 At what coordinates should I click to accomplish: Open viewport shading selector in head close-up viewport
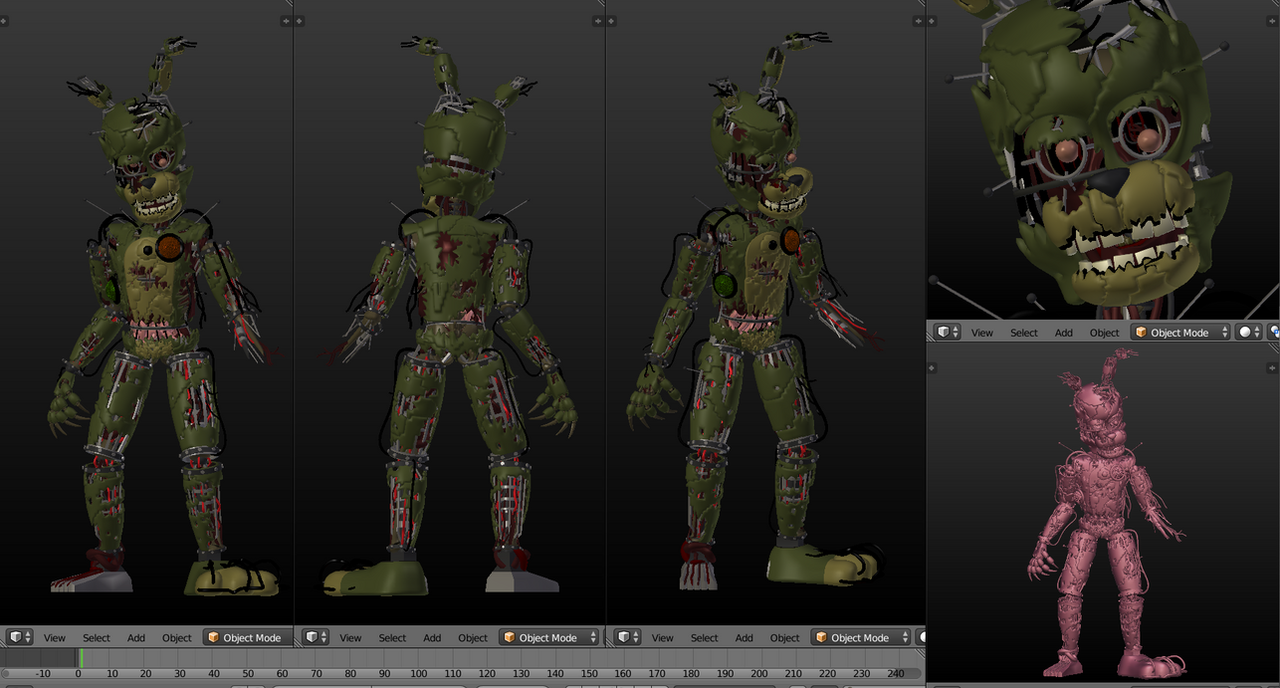click(x=1248, y=332)
